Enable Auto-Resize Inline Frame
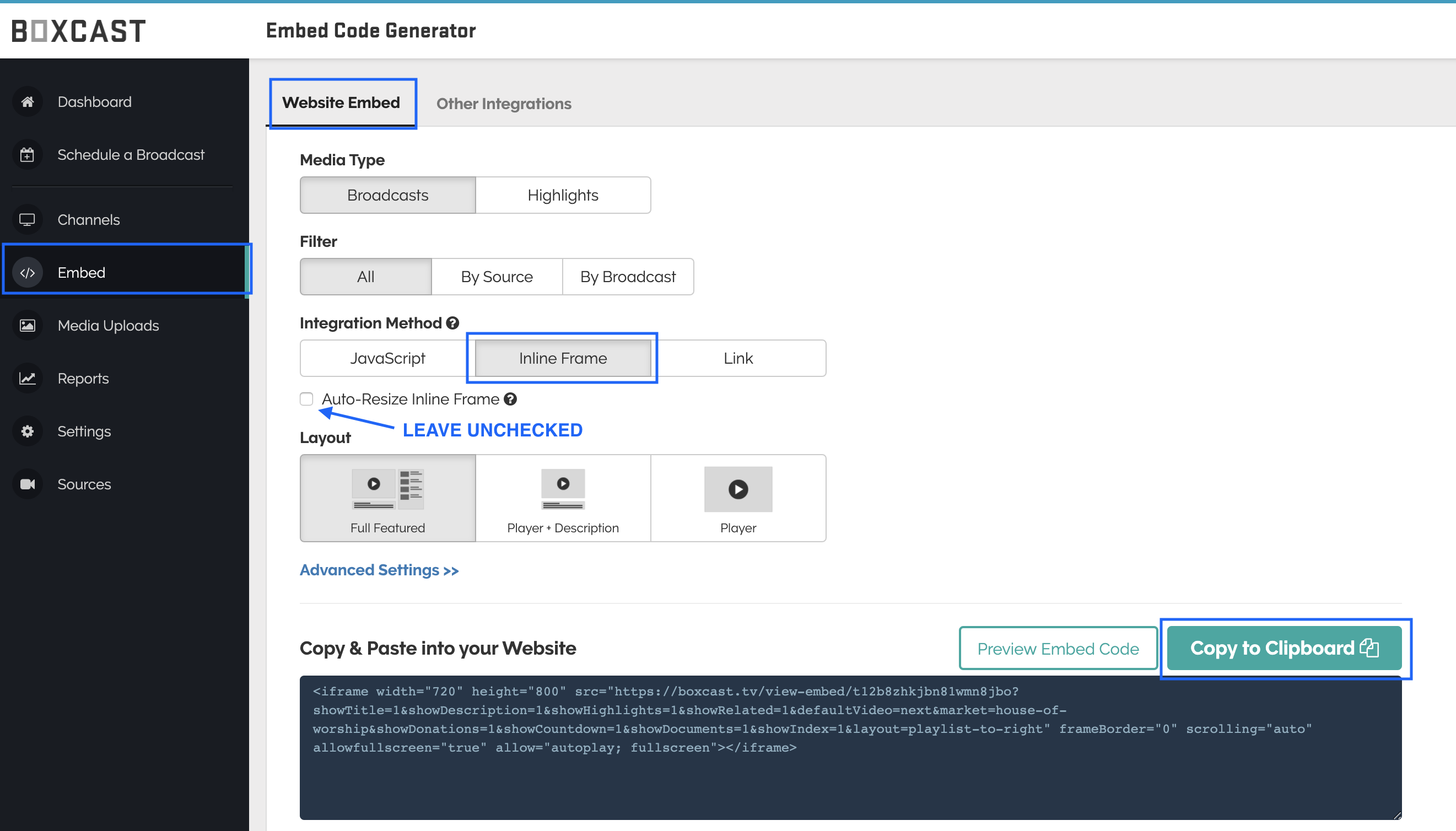The width and height of the screenshot is (1456, 831). click(306, 399)
